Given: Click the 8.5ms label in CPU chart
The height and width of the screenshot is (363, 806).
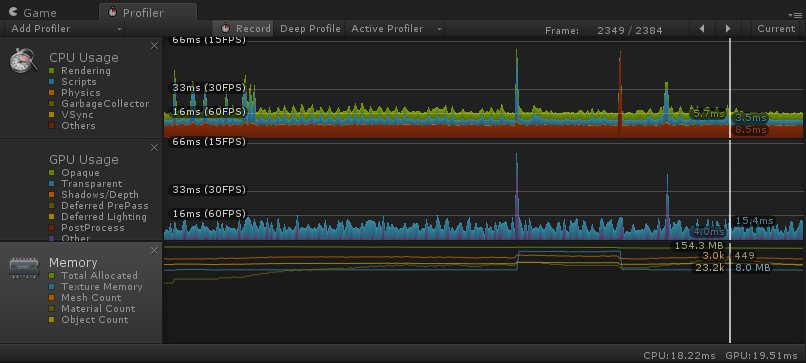Looking at the screenshot, I should coord(750,130).
